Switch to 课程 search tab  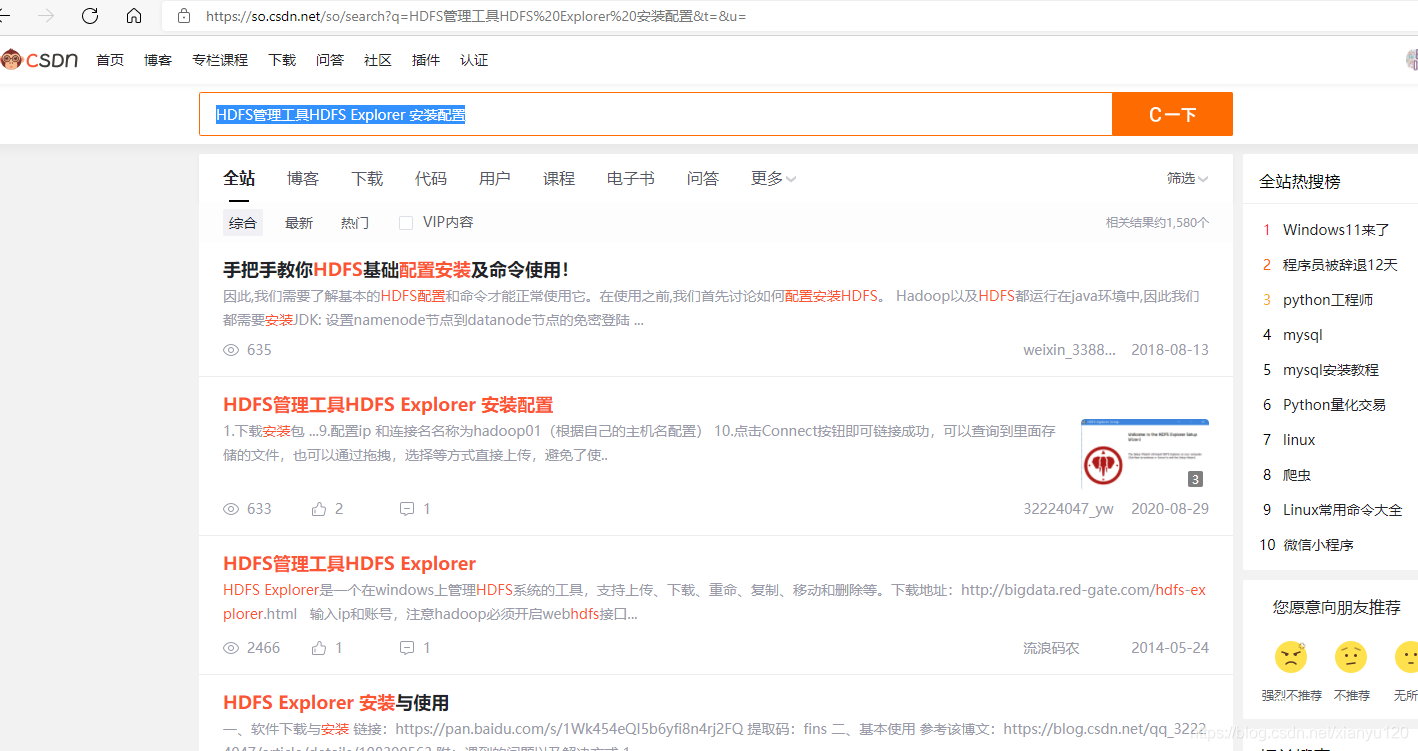click(x=559, y=178)
